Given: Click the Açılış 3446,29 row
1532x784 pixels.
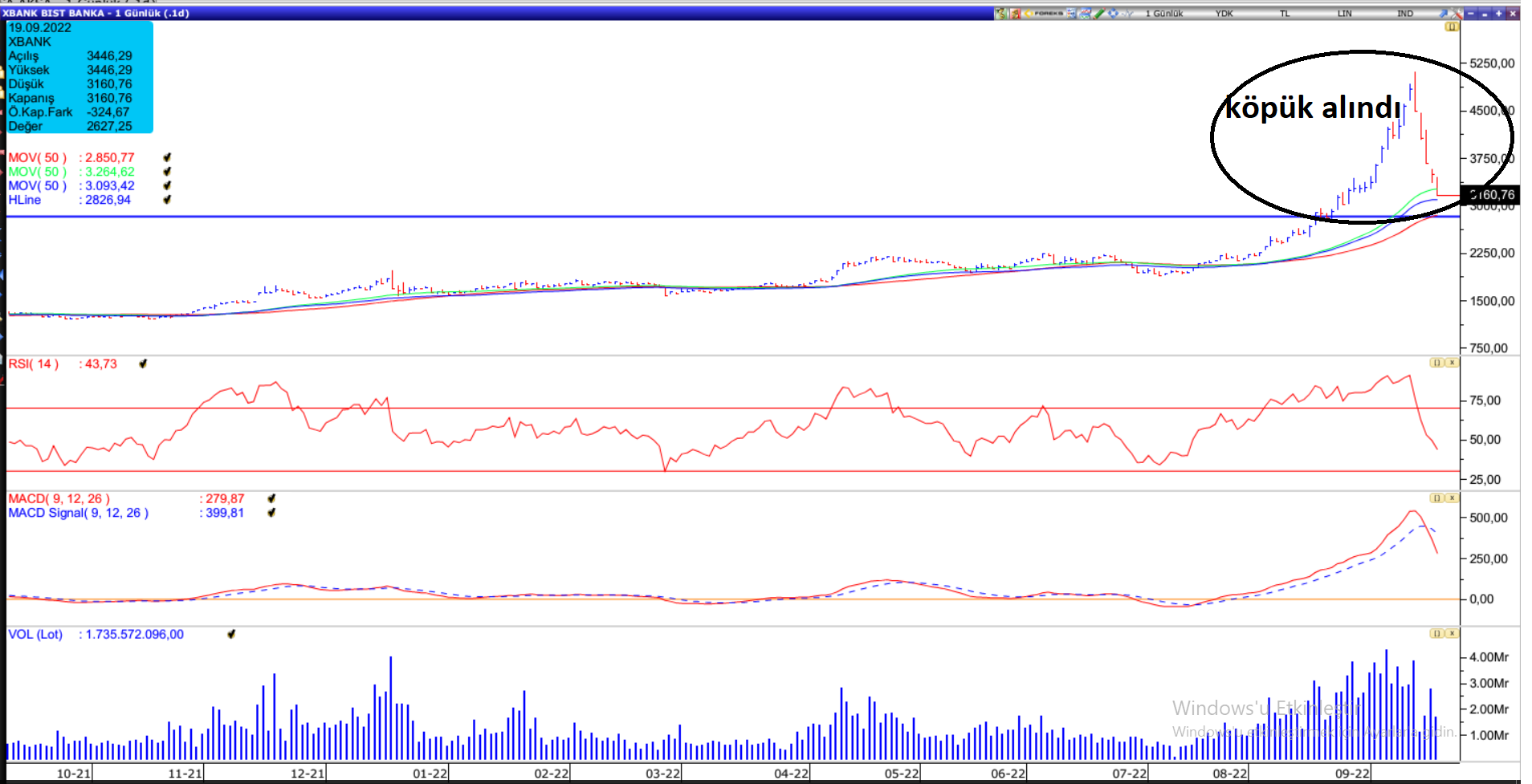Looking at the screenshot, I should pos(71,56).
